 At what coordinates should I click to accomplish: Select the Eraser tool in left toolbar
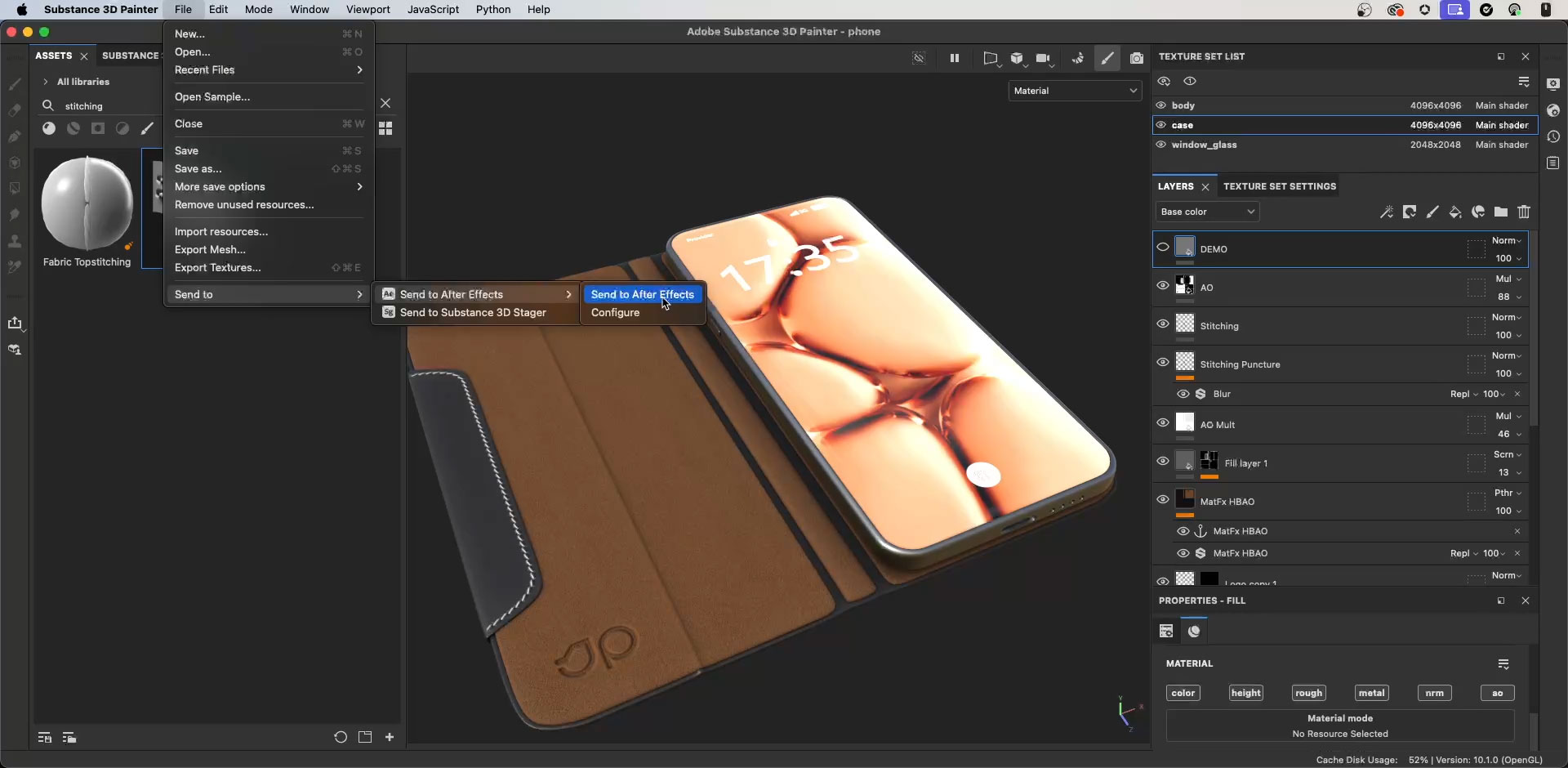15,110
